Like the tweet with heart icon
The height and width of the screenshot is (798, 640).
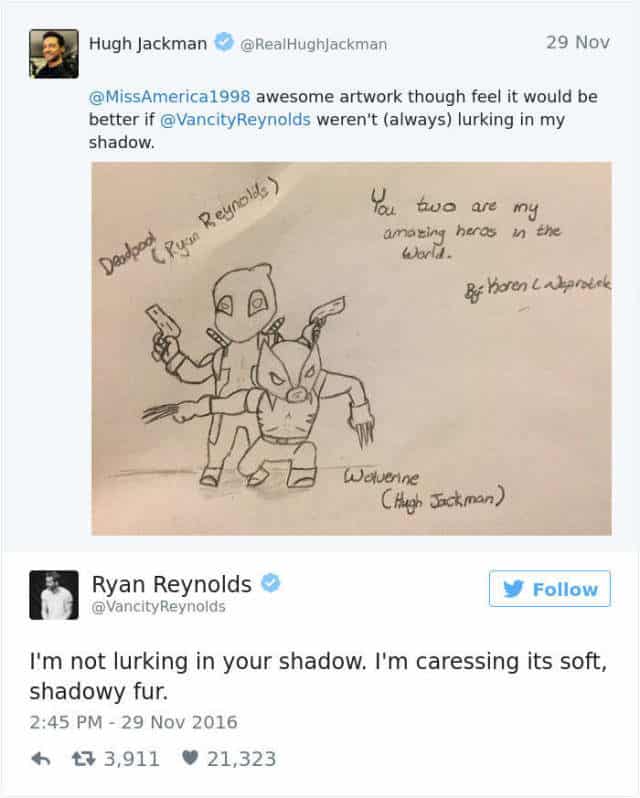pos(190,758)
